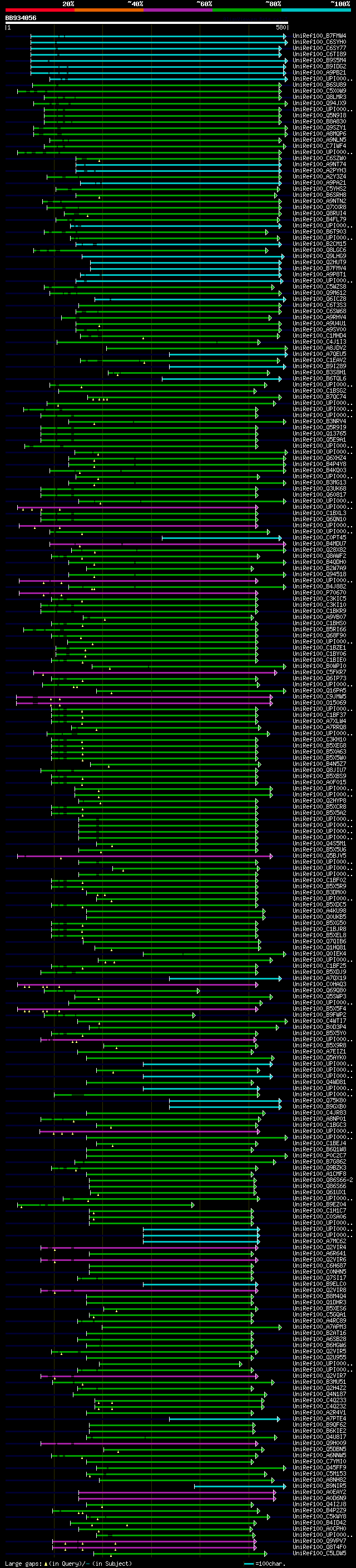This screenshot has width=356, height=1568.
Task: Click hit label UniRef100_C1MHD4
Action: (319, 335)
